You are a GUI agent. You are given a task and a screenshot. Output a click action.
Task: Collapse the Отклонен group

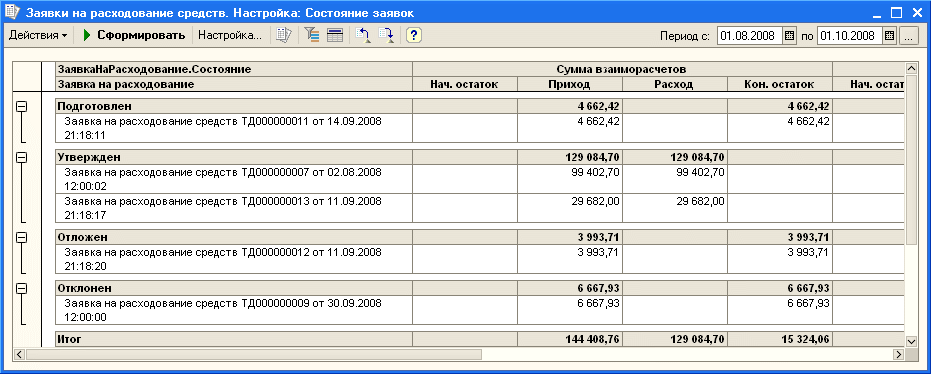pyautogui.click(x=21, y=288)
